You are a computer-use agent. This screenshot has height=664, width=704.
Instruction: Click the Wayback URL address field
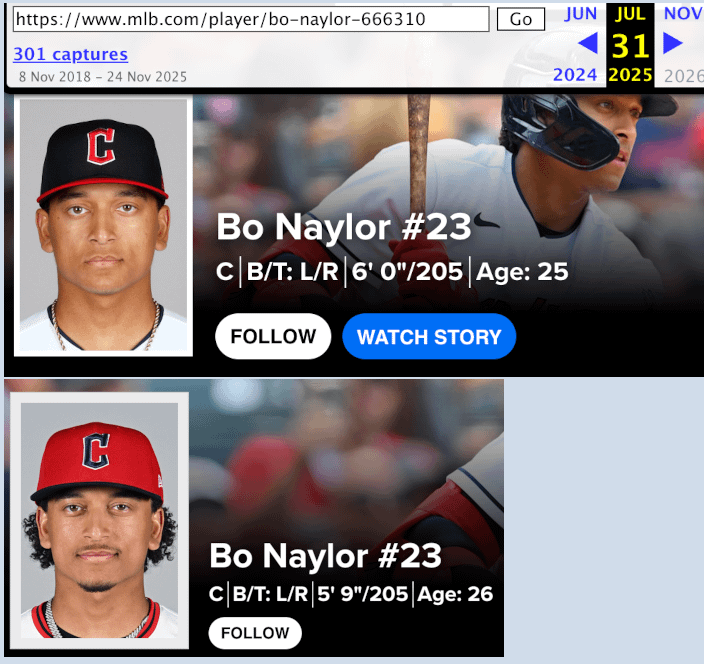click(251, 19)
